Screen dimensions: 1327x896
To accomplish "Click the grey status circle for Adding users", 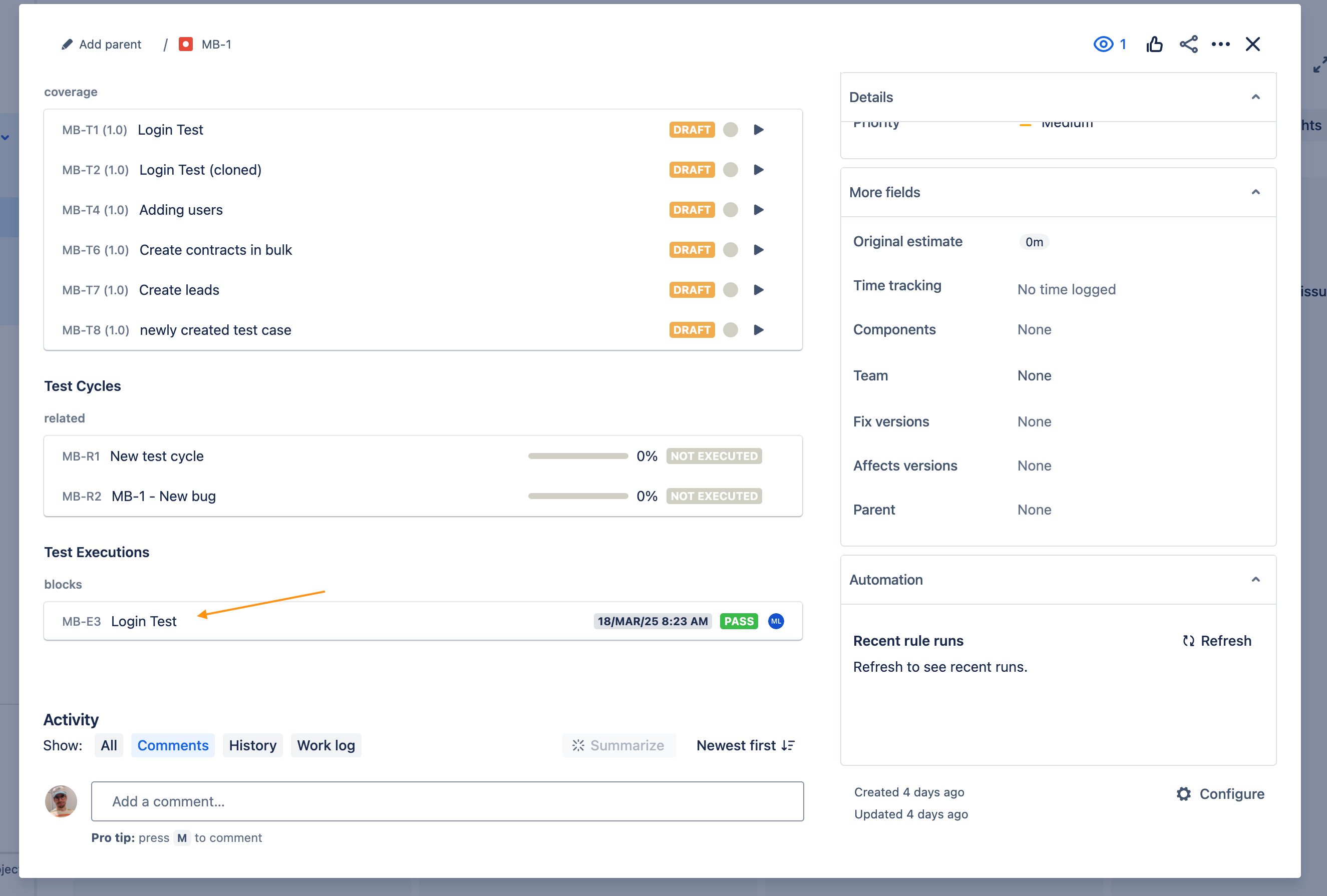I will pyautogui.click(x=730, y=210).
